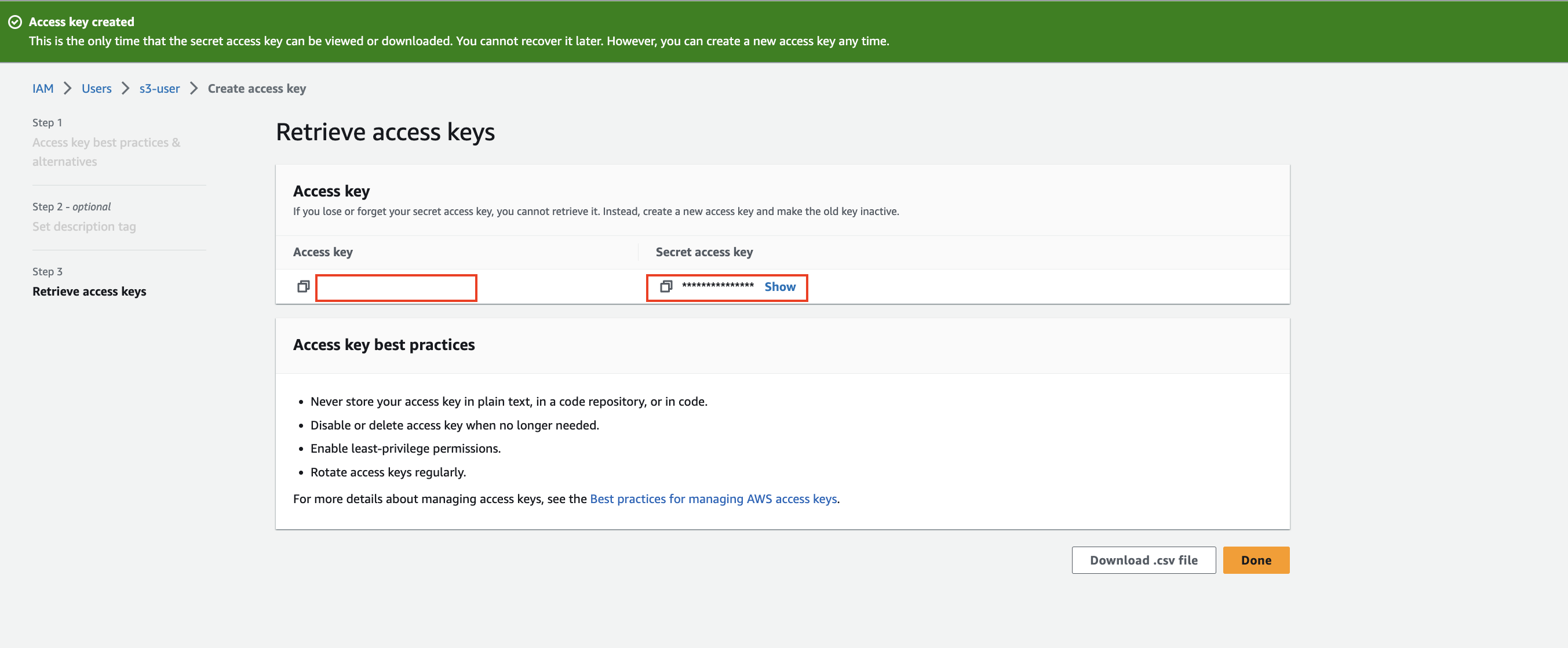The image size is (1568, 648).
Task: Open the IAM breadcrumb link
Action: pyautogui.click(x=43, y=88)
